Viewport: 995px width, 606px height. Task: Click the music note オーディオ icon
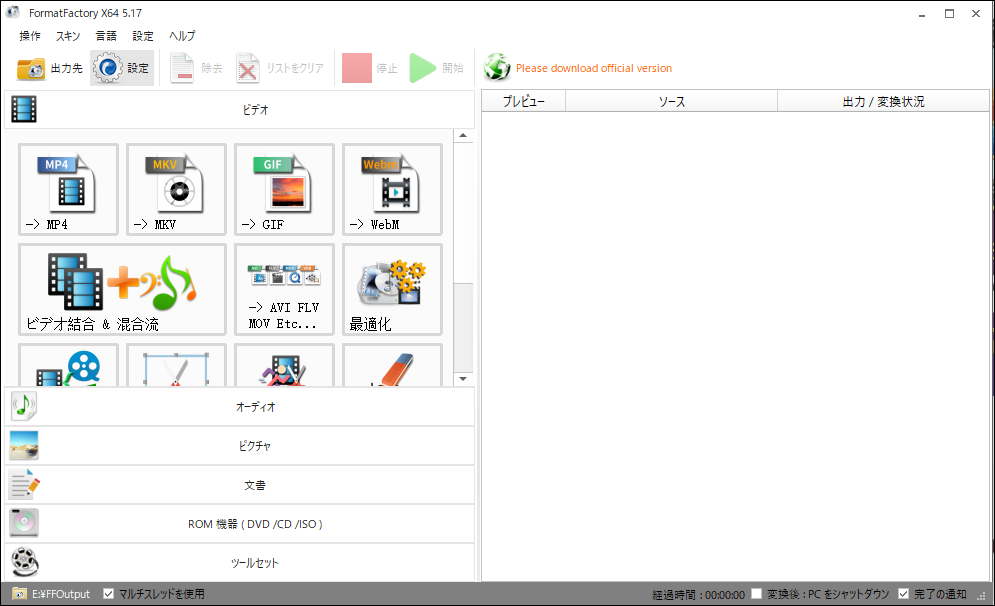coord(24,406)
